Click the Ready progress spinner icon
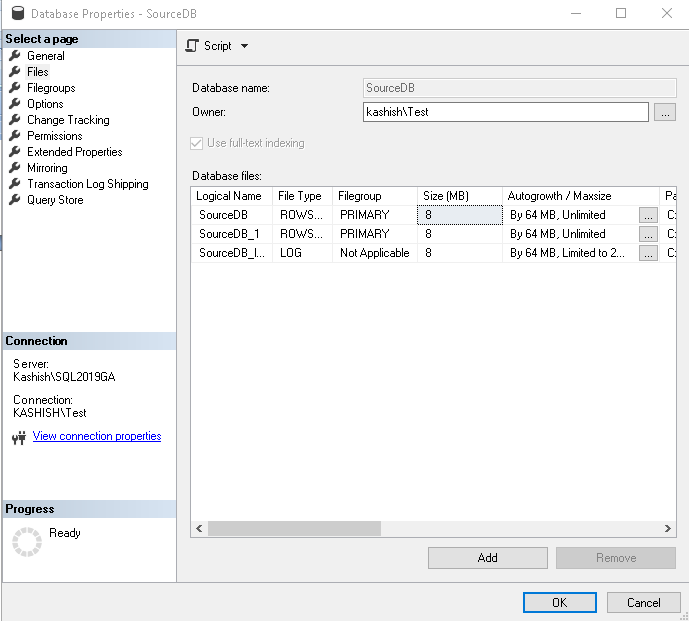This screenshot has width=689, height=621. [x=27, y=541]
